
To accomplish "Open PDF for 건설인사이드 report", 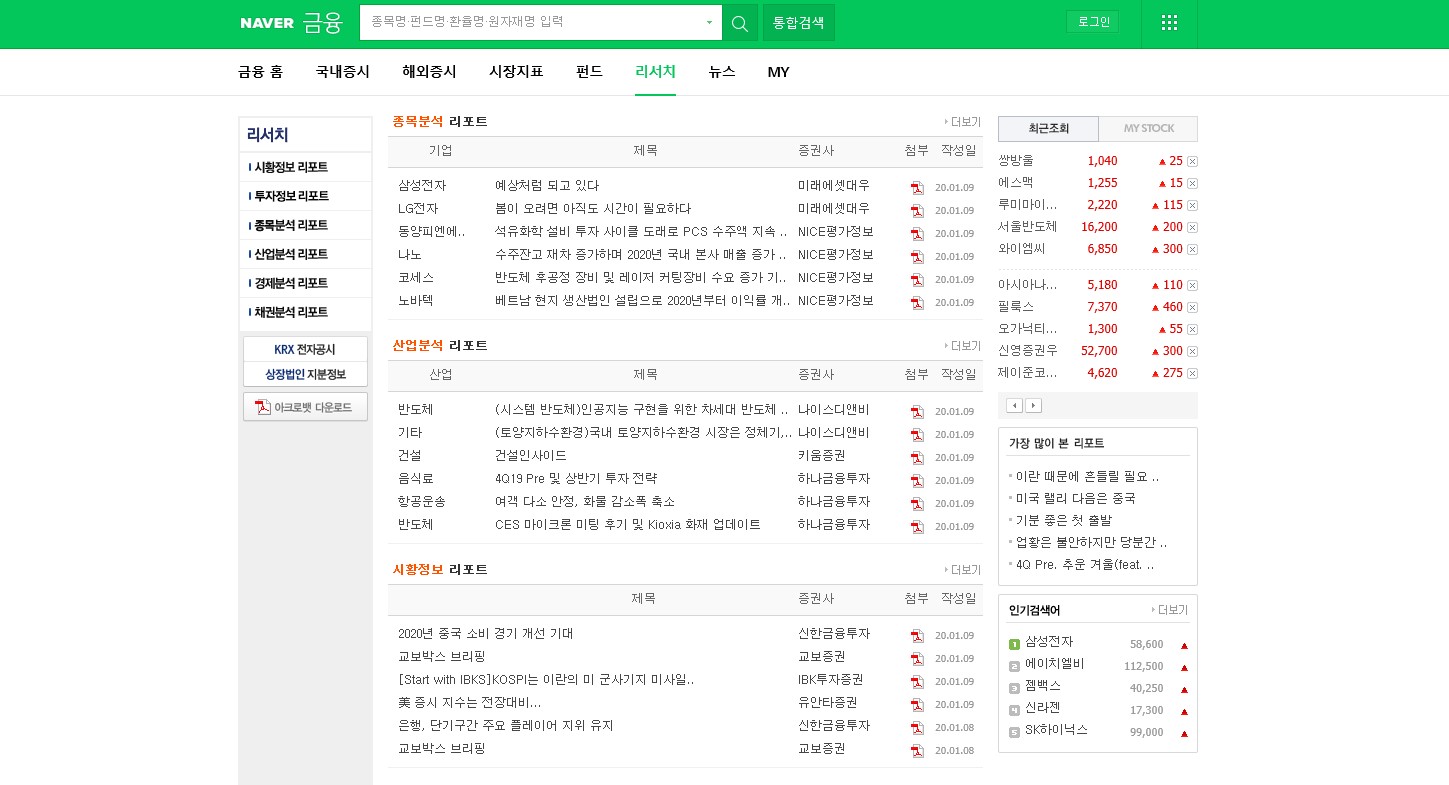I will pyautogui.click(x=917, y=458).
